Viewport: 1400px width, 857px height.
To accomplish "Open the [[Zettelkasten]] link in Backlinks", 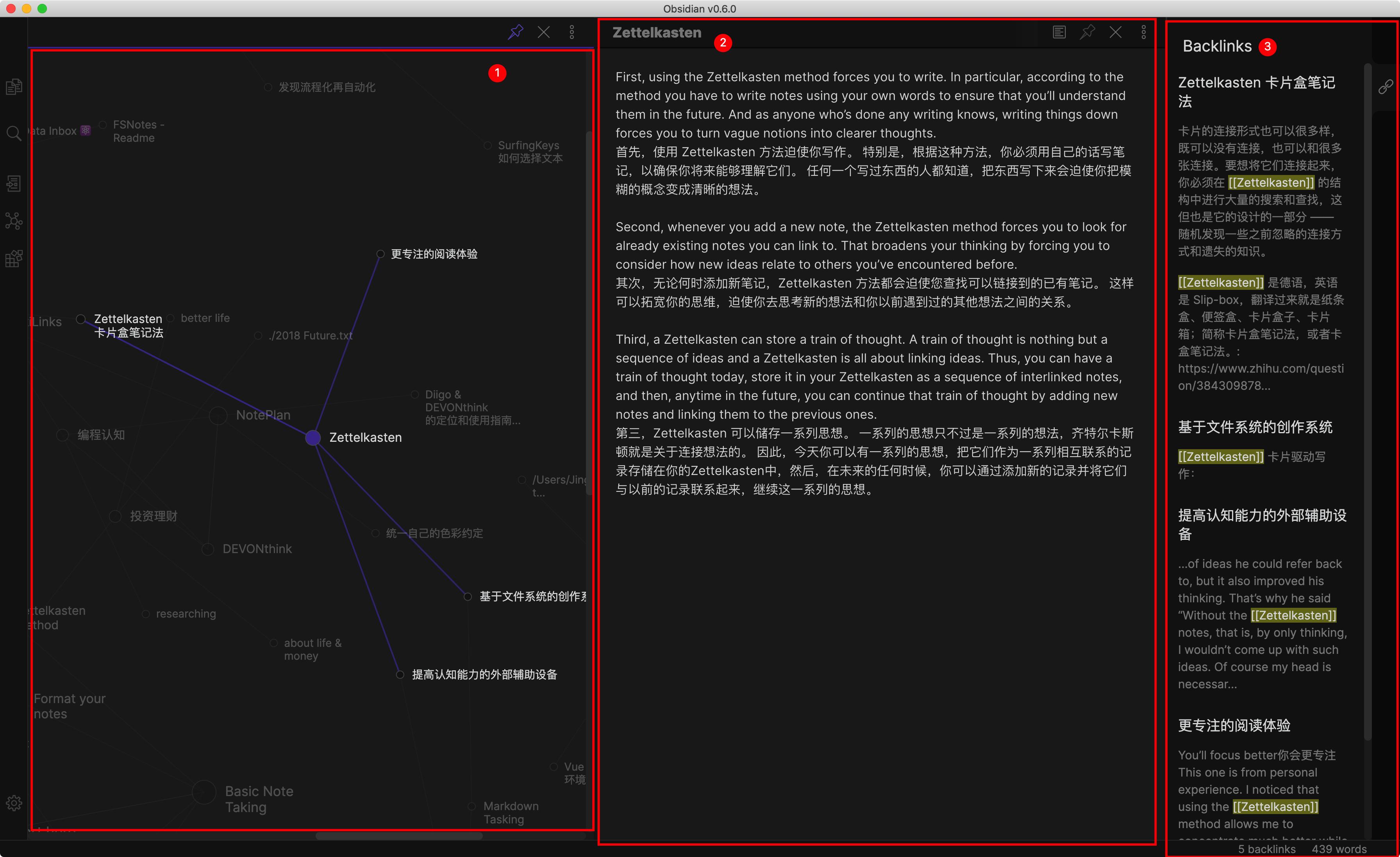I will (1271, 182).
